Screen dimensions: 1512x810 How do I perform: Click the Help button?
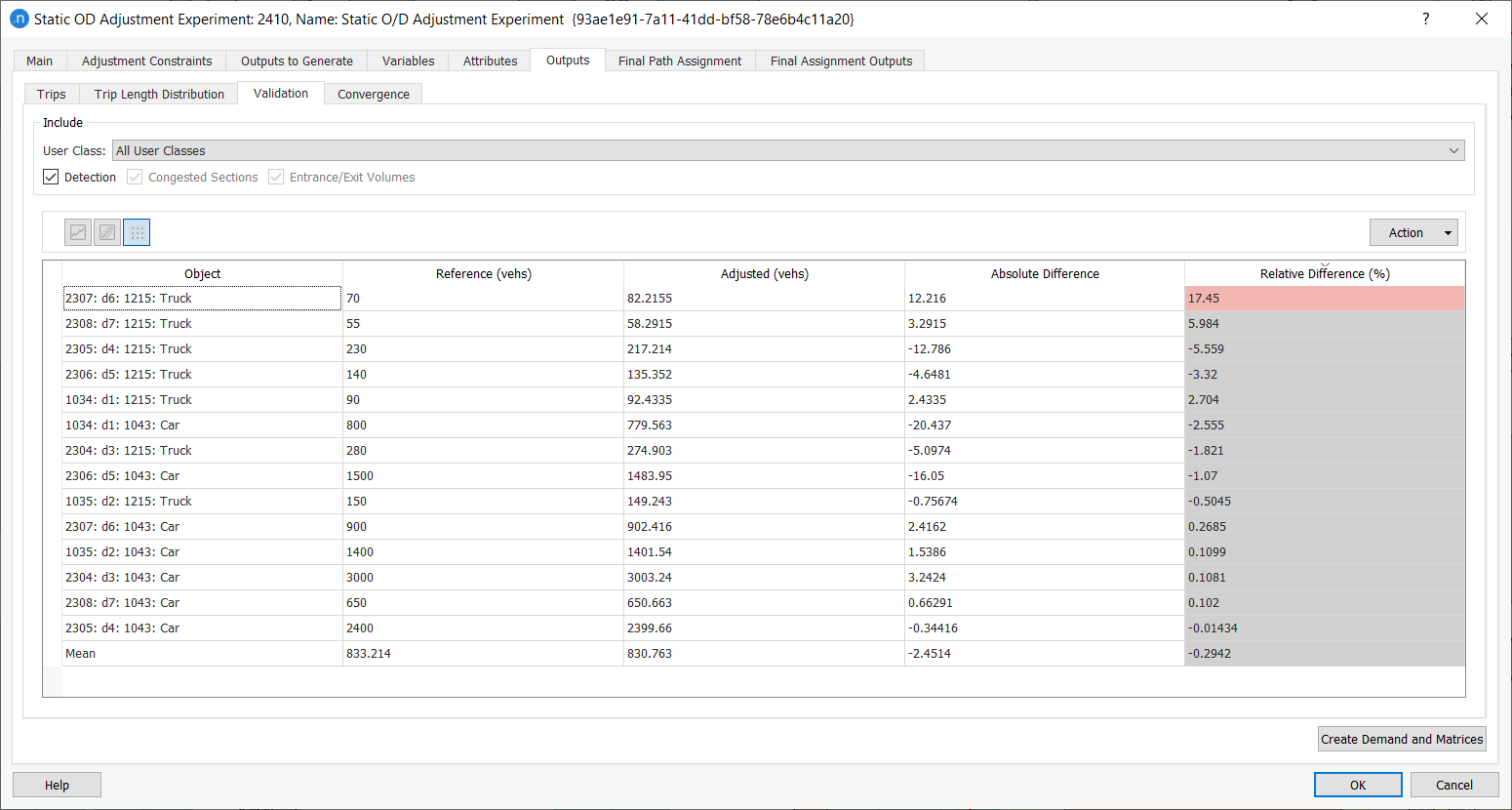pos(57,785)
